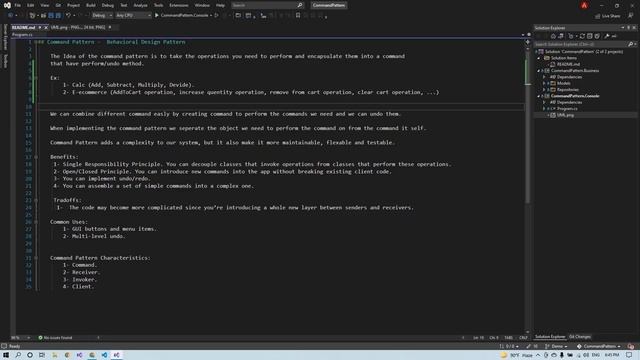
Task: Open the Extensions menu
Action: pos(179,5)
